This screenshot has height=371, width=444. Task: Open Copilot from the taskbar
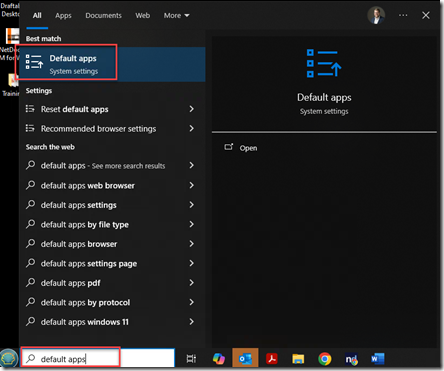point(219,359)
